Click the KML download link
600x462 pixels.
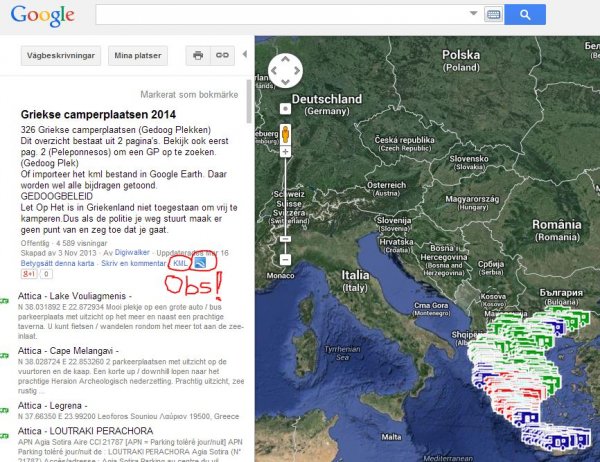coord(181,263)
